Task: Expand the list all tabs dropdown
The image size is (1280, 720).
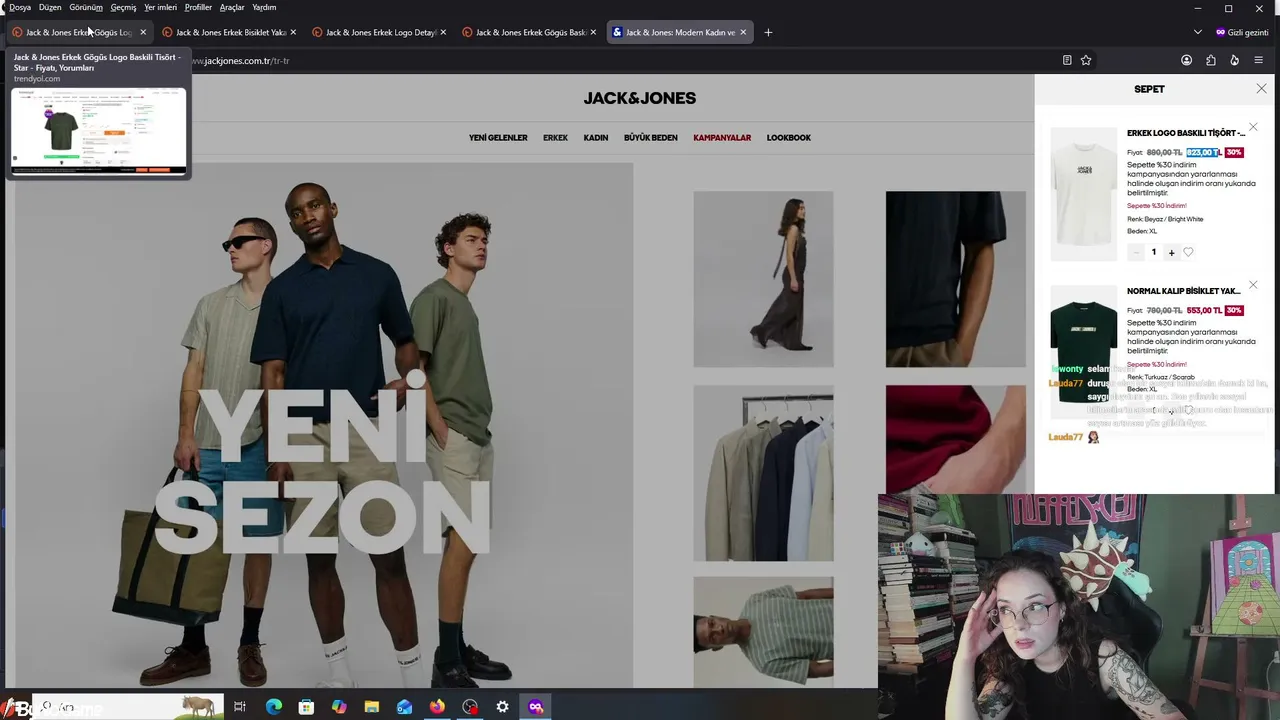Action: tap(1197, 32)
